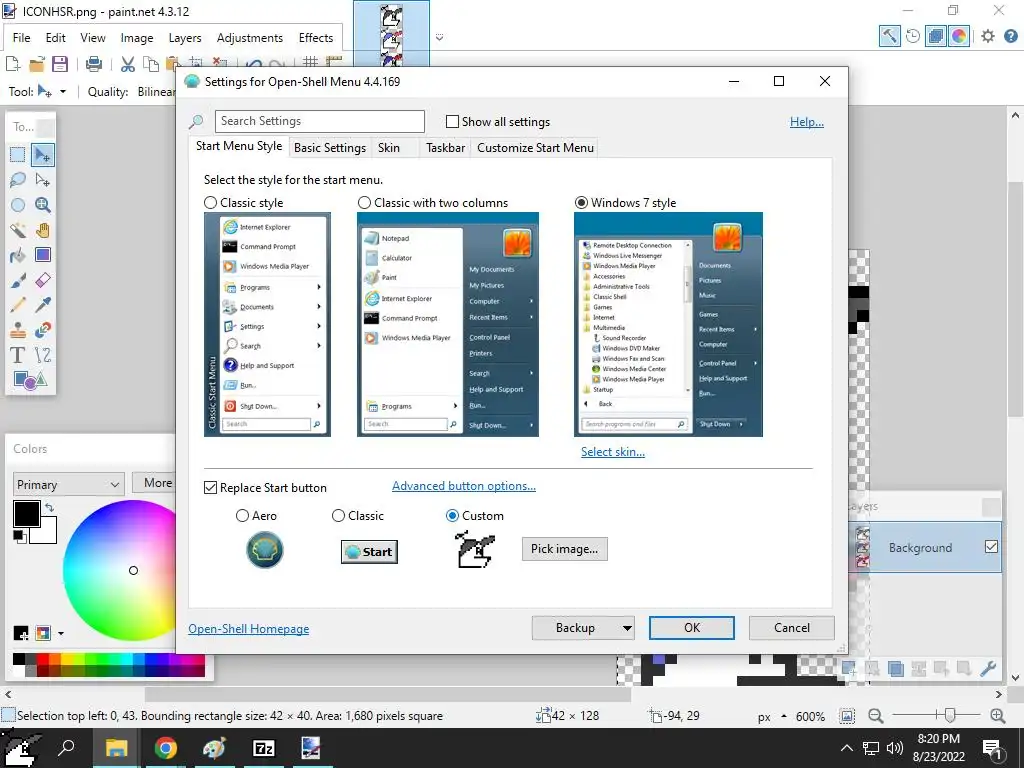Click the Print icon in paint.net toolbar
1024x768 pixels.
point(94,63)
